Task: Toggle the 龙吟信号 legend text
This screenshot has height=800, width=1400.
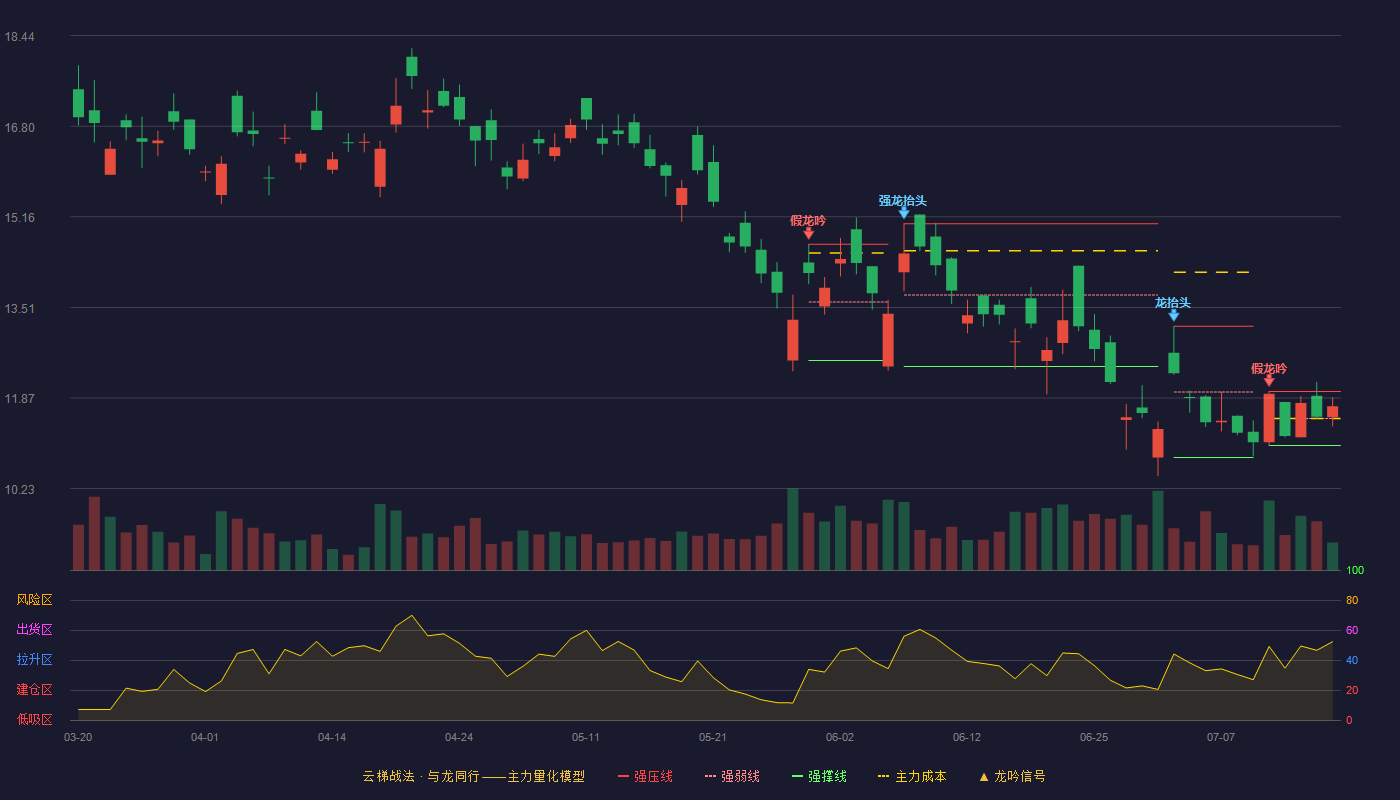Action: point(1020,776)
